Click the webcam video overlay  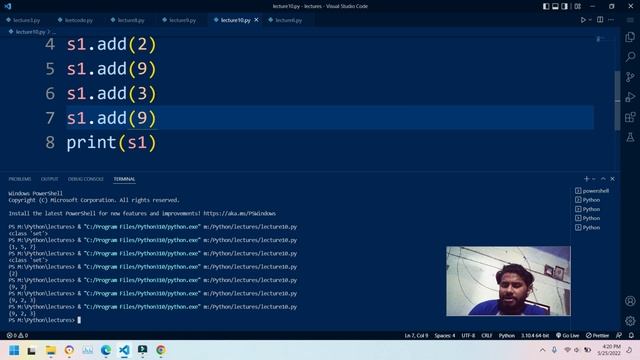point(508,281)
